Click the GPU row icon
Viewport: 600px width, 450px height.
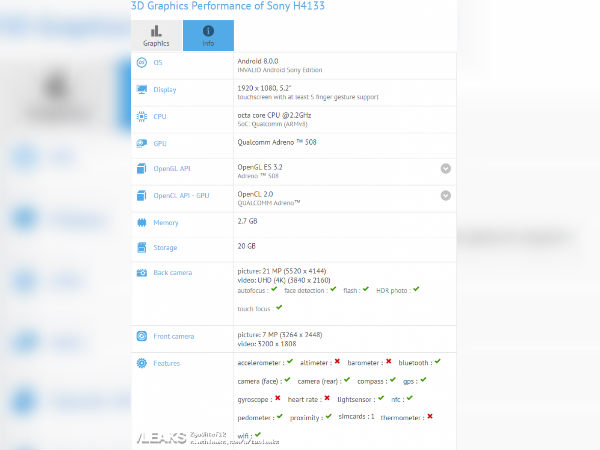click(142, 143)
